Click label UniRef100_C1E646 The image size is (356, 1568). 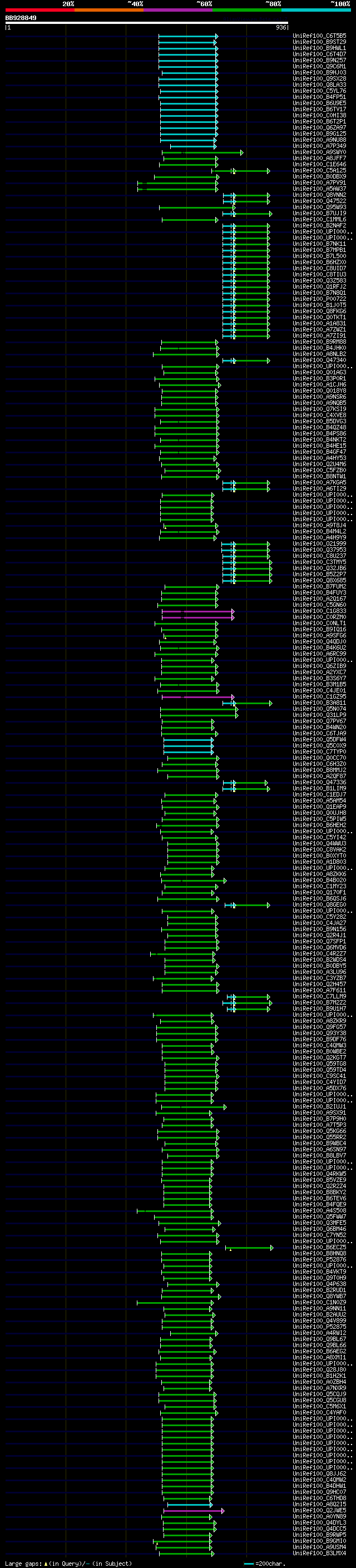click(319, 164)
